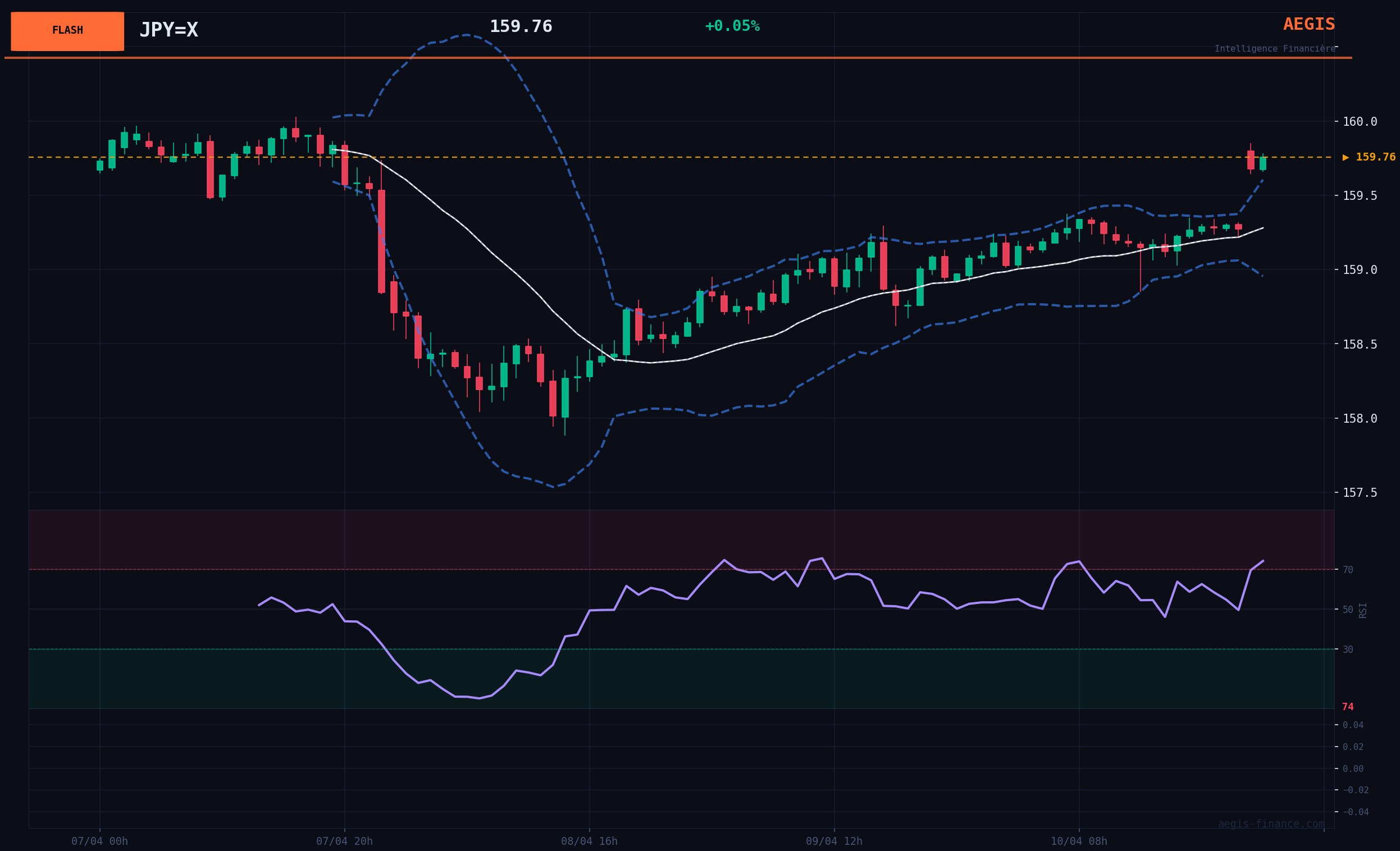Click the red RSI value 74
Screen dimensions: 1400x851
1348,707
